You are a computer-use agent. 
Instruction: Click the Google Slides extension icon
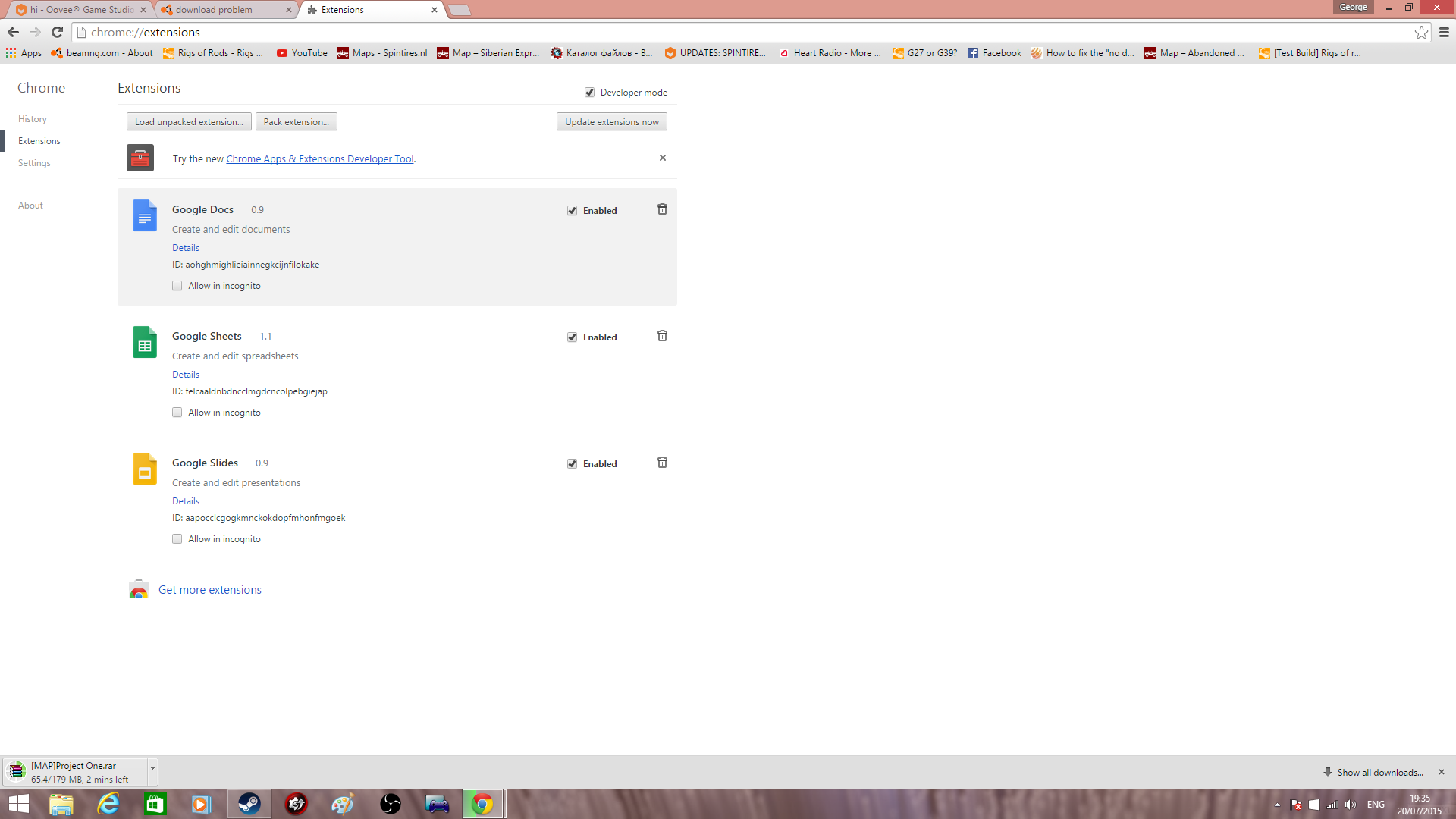(x=144, y=469)
